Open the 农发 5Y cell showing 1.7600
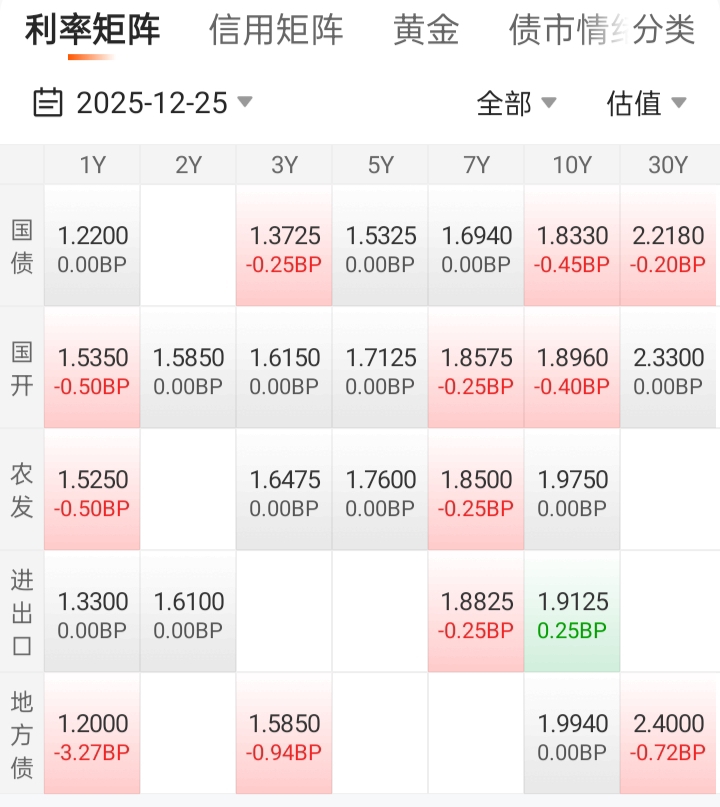This screenshot has height=807, width=720. [x=380, y=492]
